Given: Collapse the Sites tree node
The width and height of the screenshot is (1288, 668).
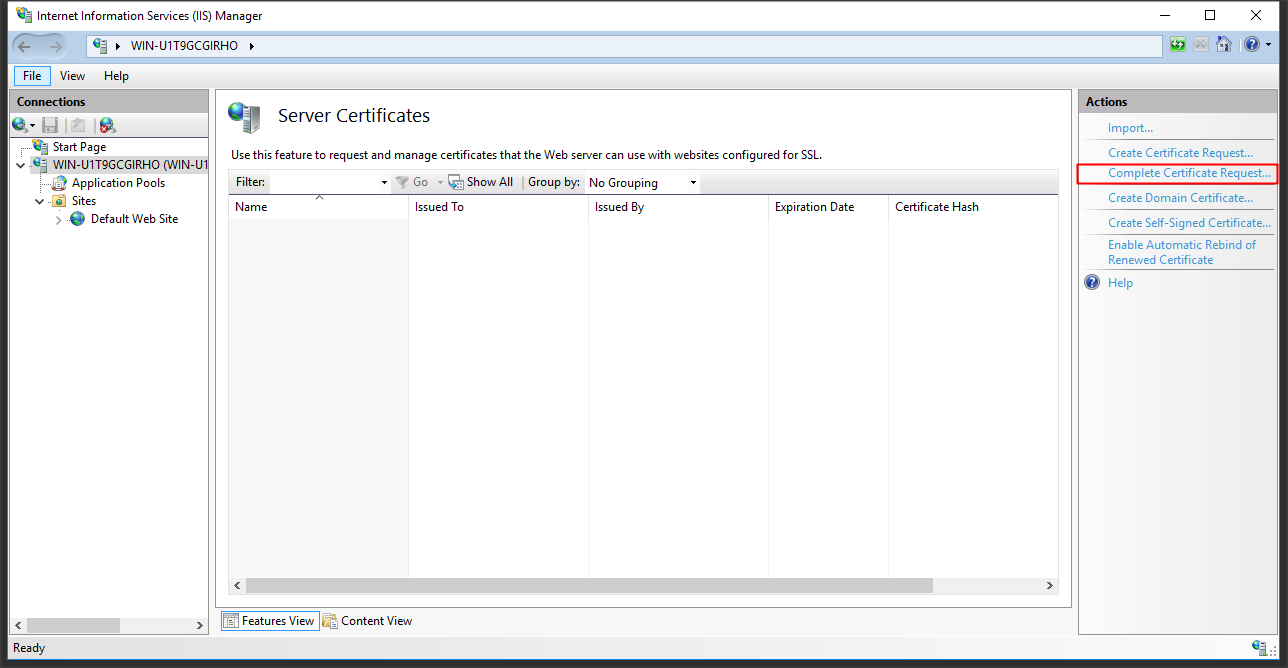Looking at the screenshot, I should pyautogui.click(x=40, y=201).
